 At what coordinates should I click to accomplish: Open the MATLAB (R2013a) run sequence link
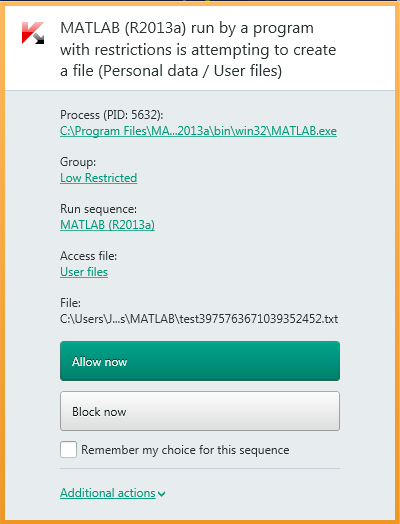(x=107, y=225)
